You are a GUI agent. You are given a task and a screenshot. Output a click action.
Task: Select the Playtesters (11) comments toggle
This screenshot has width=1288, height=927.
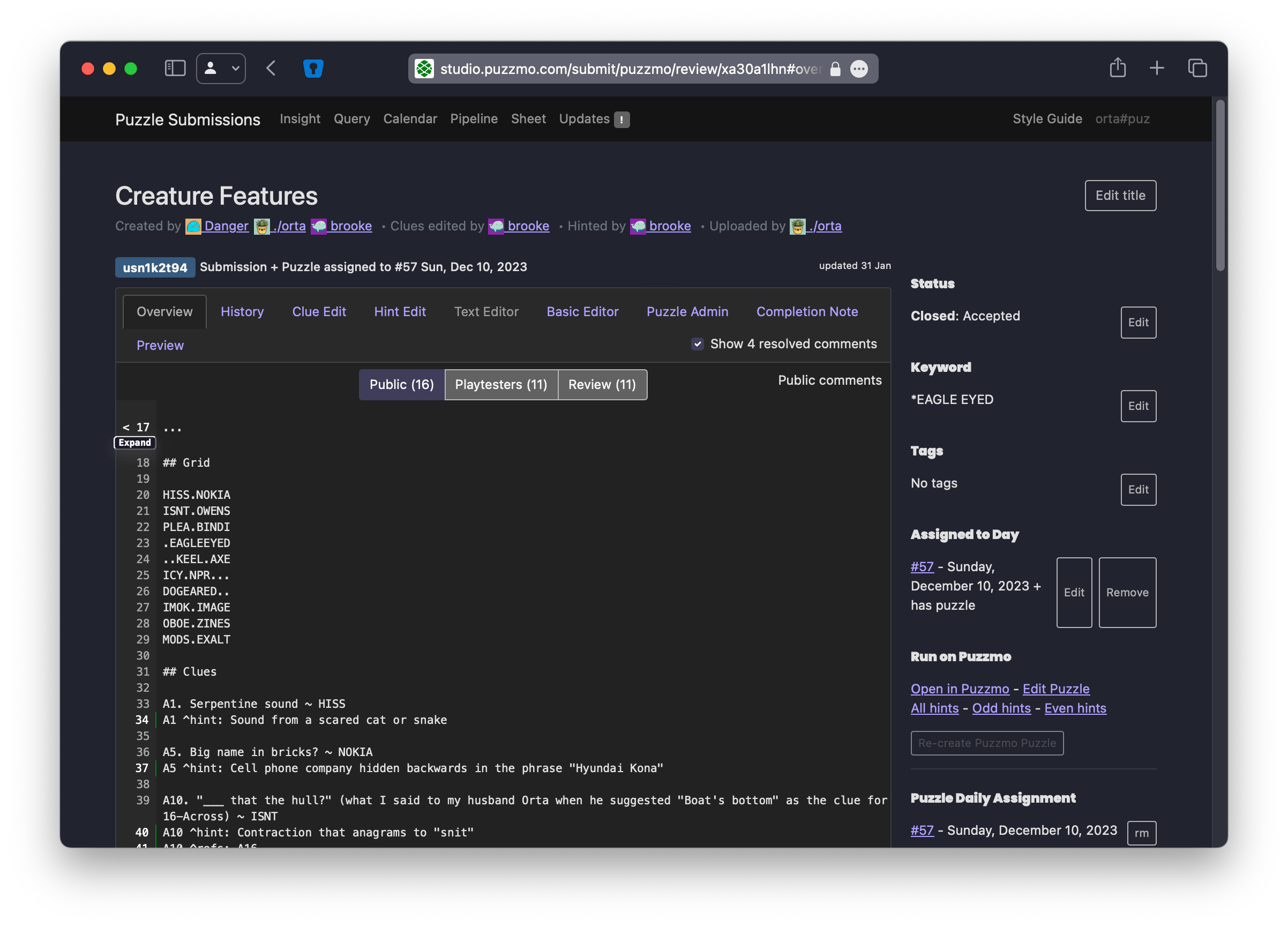pyautogui.click(x=501, y=385)
